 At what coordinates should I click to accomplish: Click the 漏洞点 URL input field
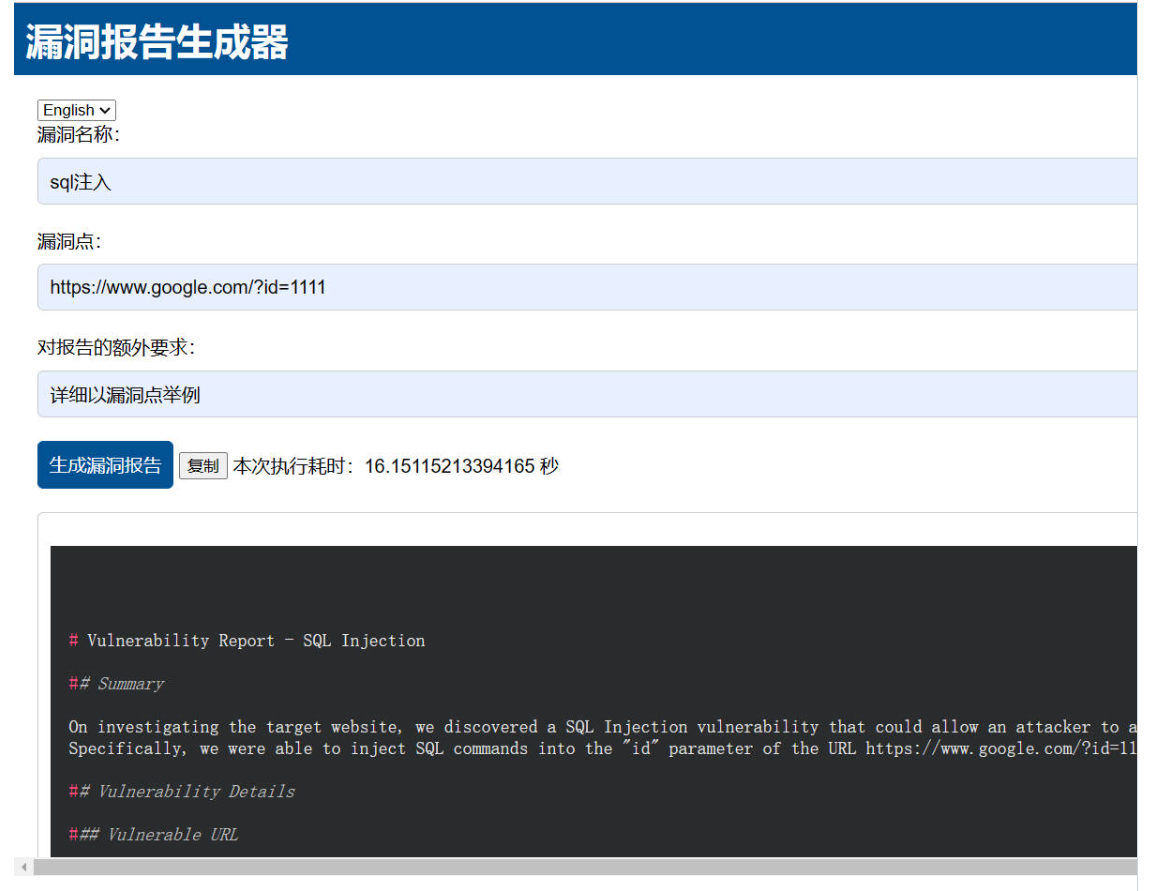(587, 287)
